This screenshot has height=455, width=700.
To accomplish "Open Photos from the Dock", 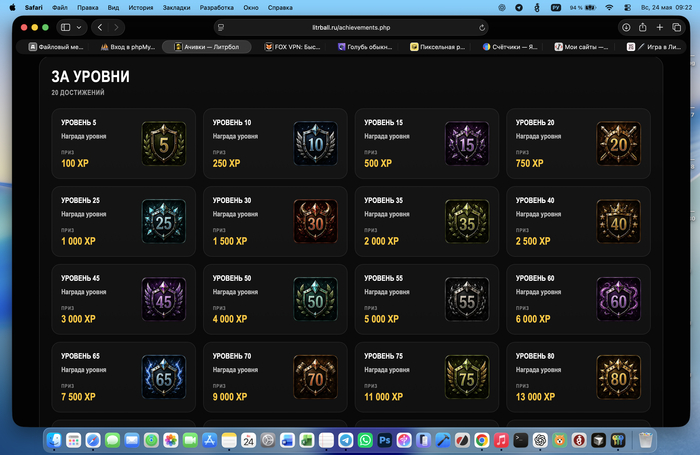I will 171,441.
